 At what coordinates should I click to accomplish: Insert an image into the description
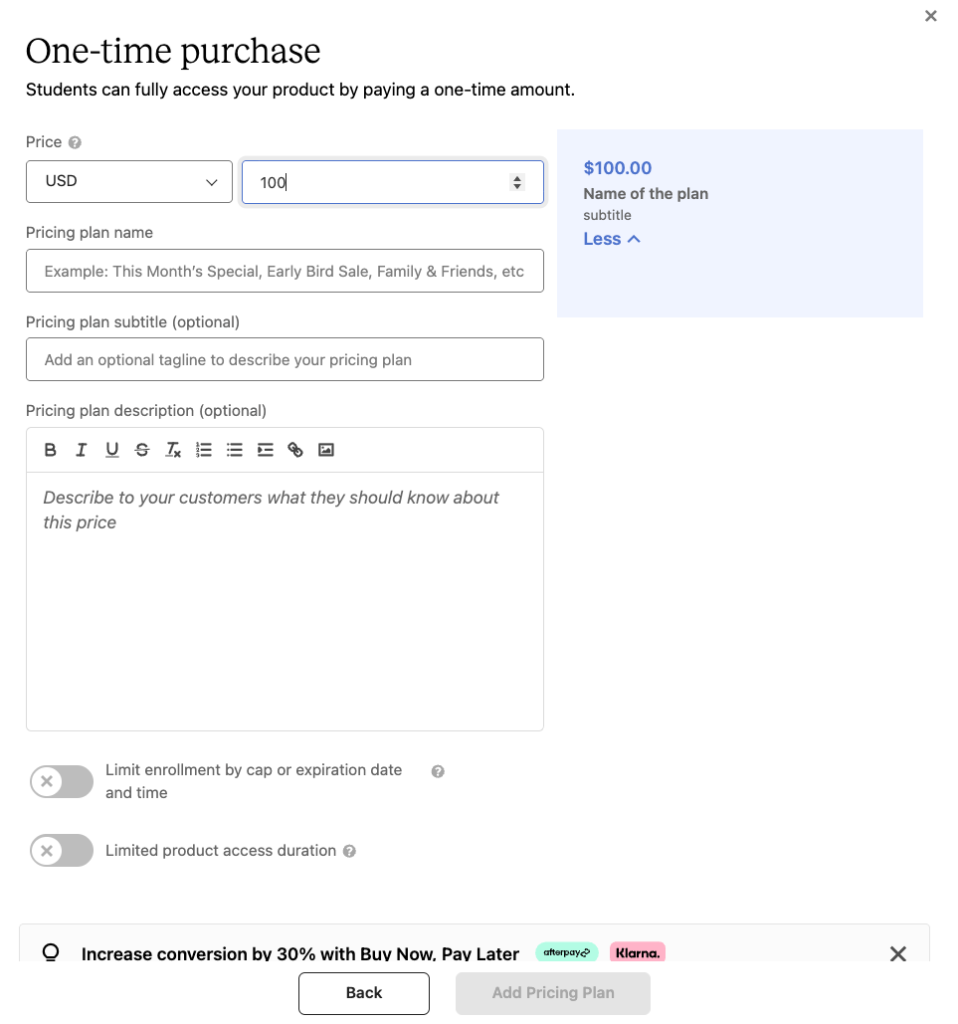click(324, 449)
